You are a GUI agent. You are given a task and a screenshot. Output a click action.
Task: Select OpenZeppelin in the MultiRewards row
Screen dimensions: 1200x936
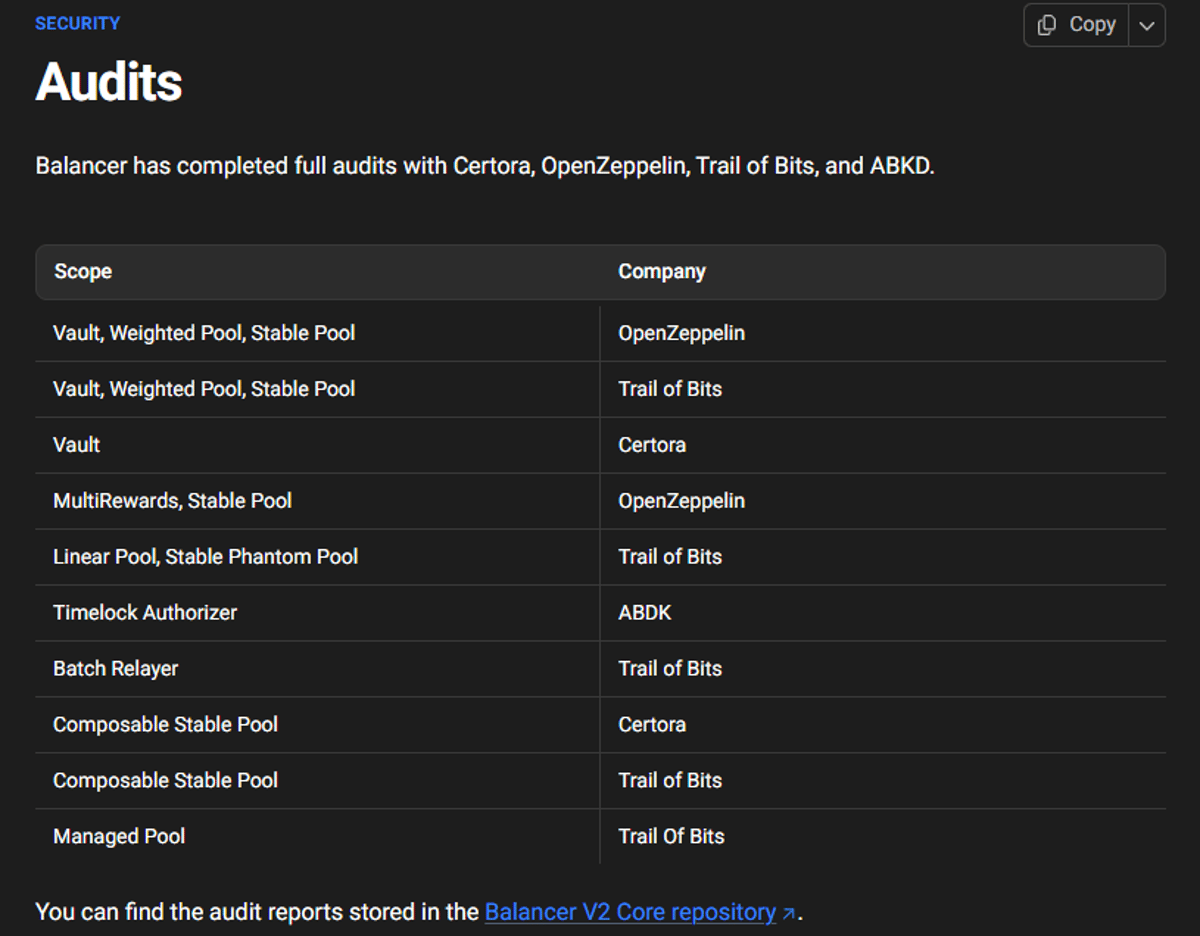pos(681,501)
